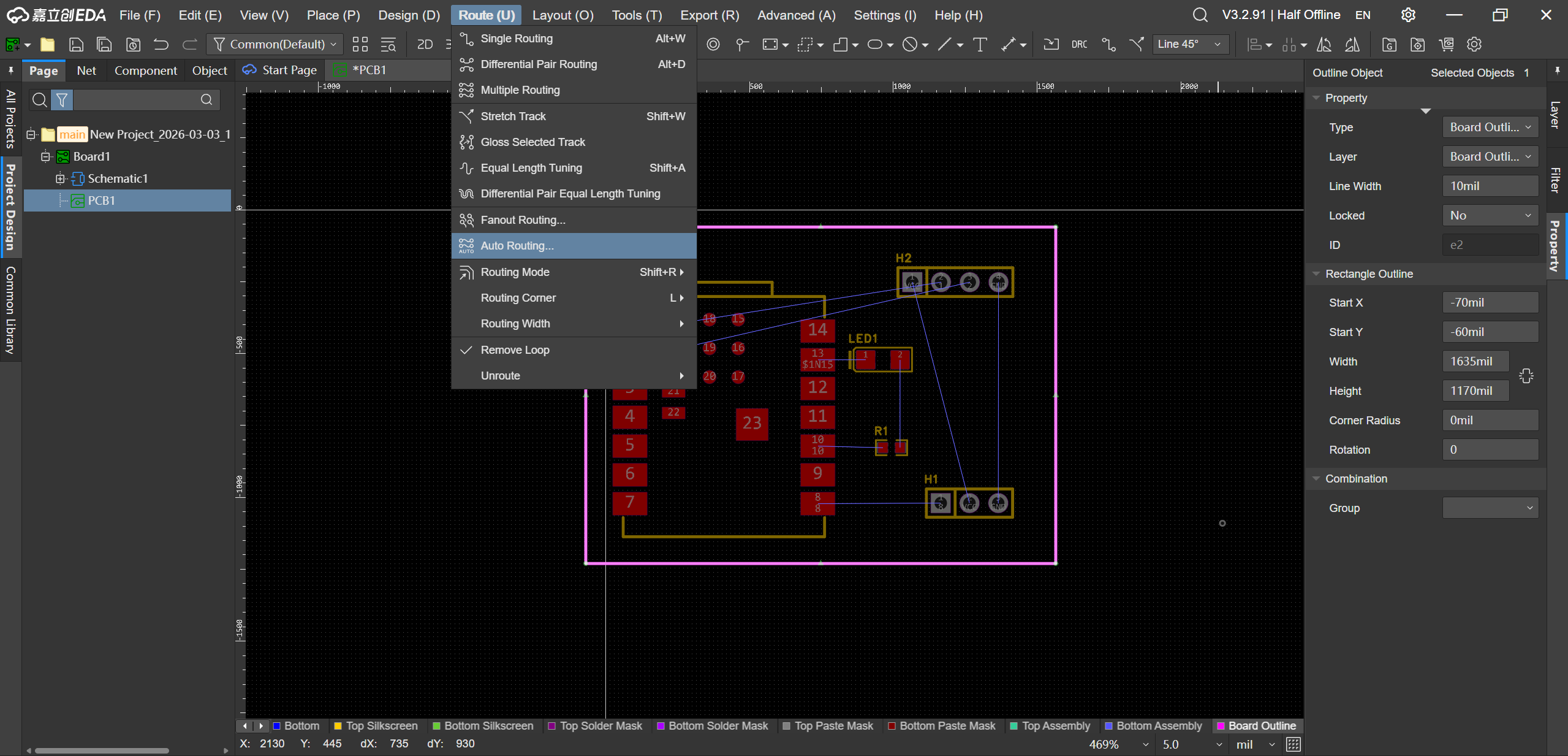The width and height of the screenshot is (1568, 756).
Task: Open the Line 45° routing corner dropdown
Action: tap(1189, 44)
